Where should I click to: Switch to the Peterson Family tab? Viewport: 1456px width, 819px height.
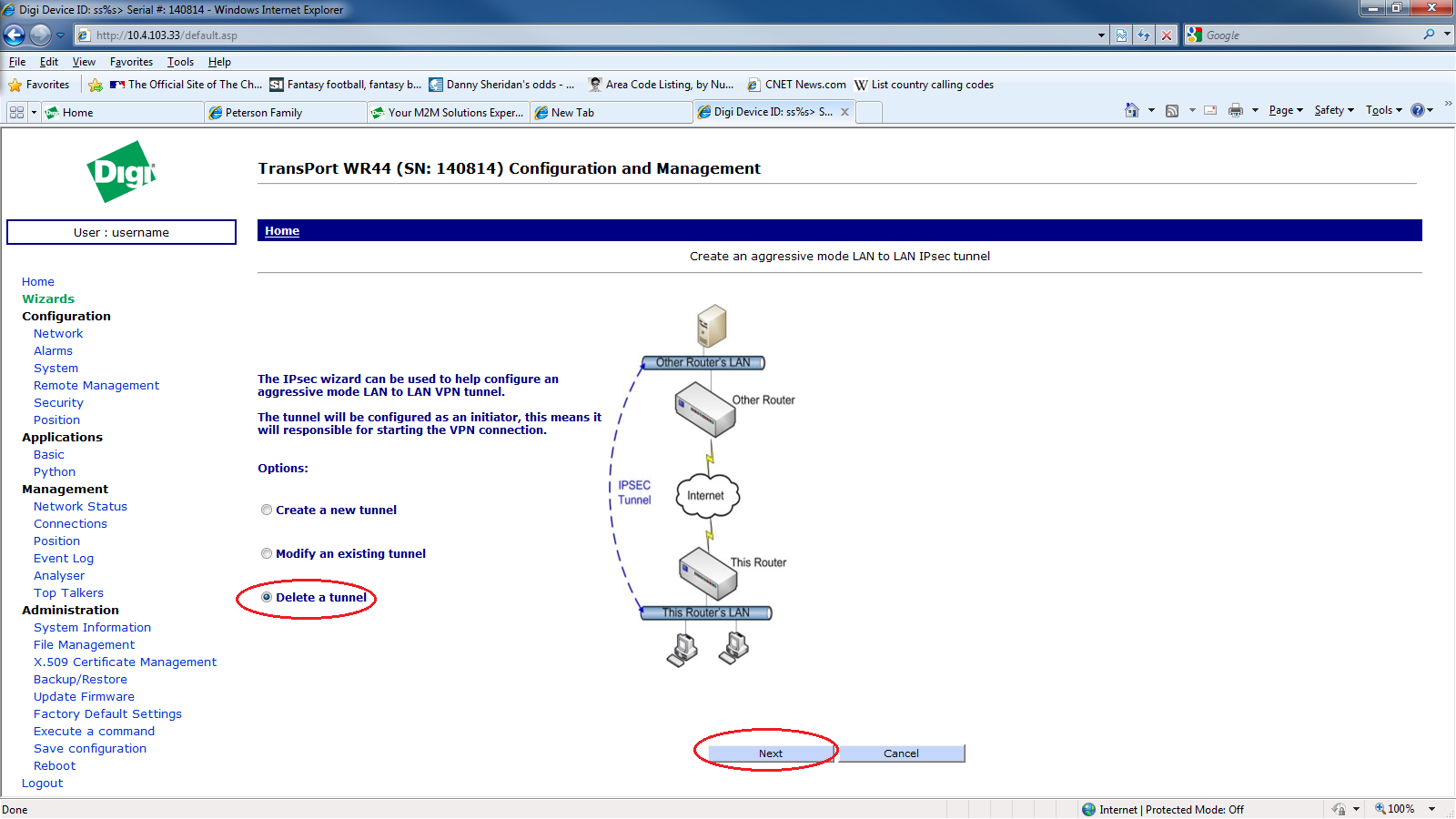pyautogui.click(x=284, y=113)
